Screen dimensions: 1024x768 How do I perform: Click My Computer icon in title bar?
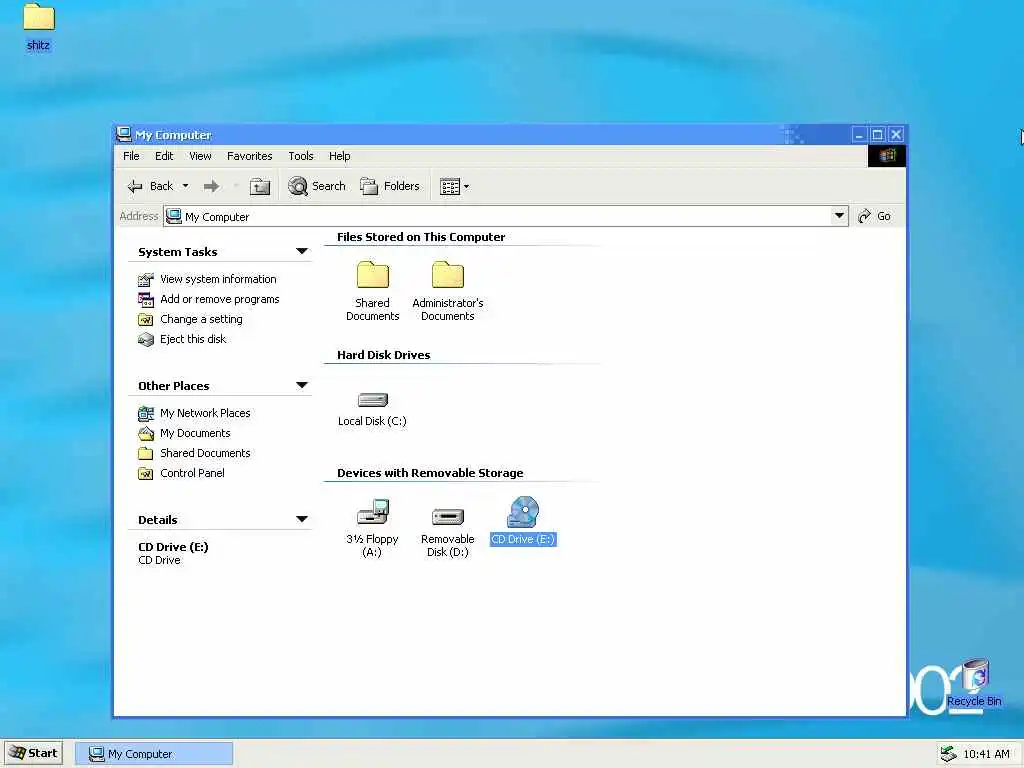coord(123,135)
